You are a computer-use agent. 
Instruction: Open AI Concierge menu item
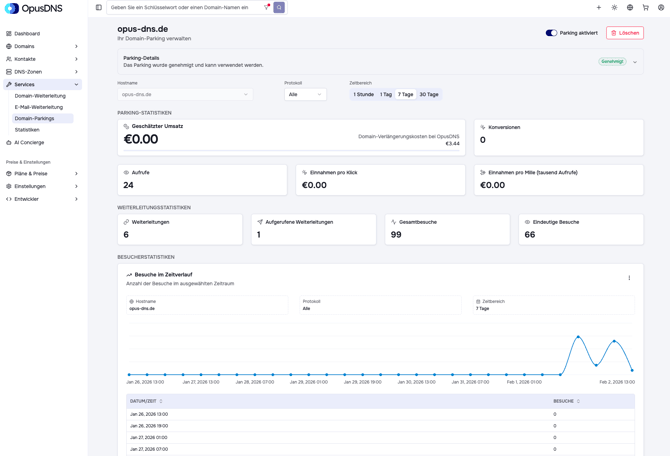pyautogui.click(x=29, y=142)
